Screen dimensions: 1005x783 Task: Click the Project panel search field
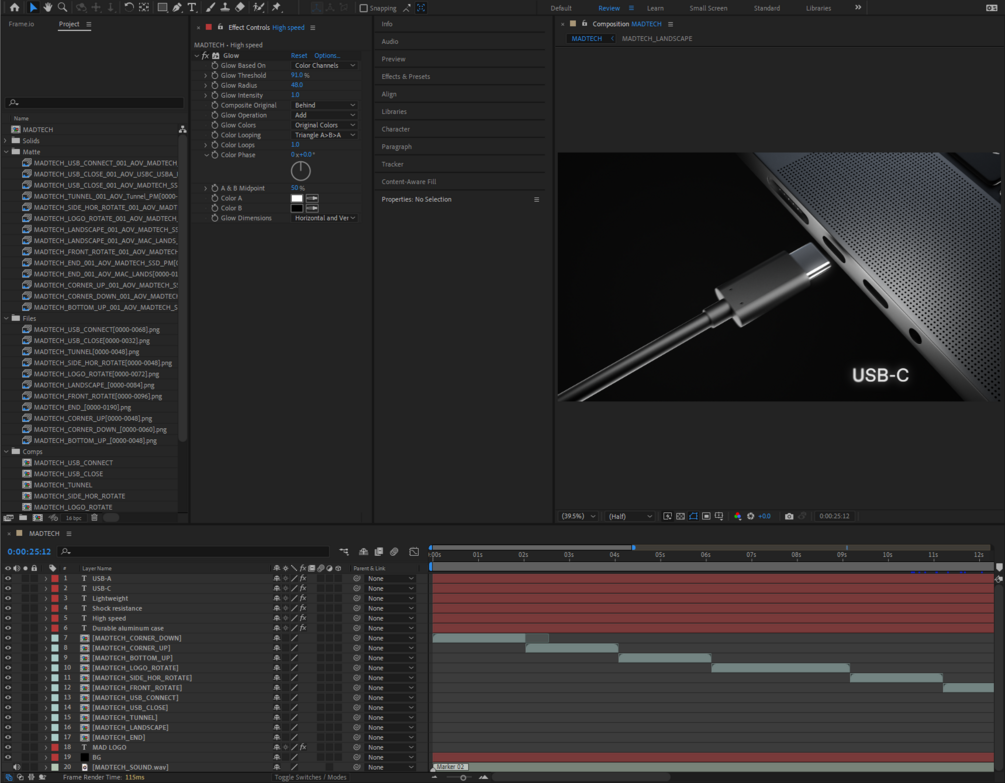(x=95, y=103)
